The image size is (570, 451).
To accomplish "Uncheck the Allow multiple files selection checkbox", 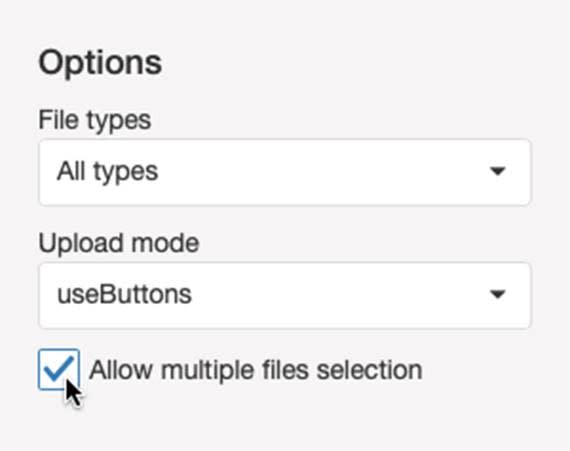I will tap(59, 369).
